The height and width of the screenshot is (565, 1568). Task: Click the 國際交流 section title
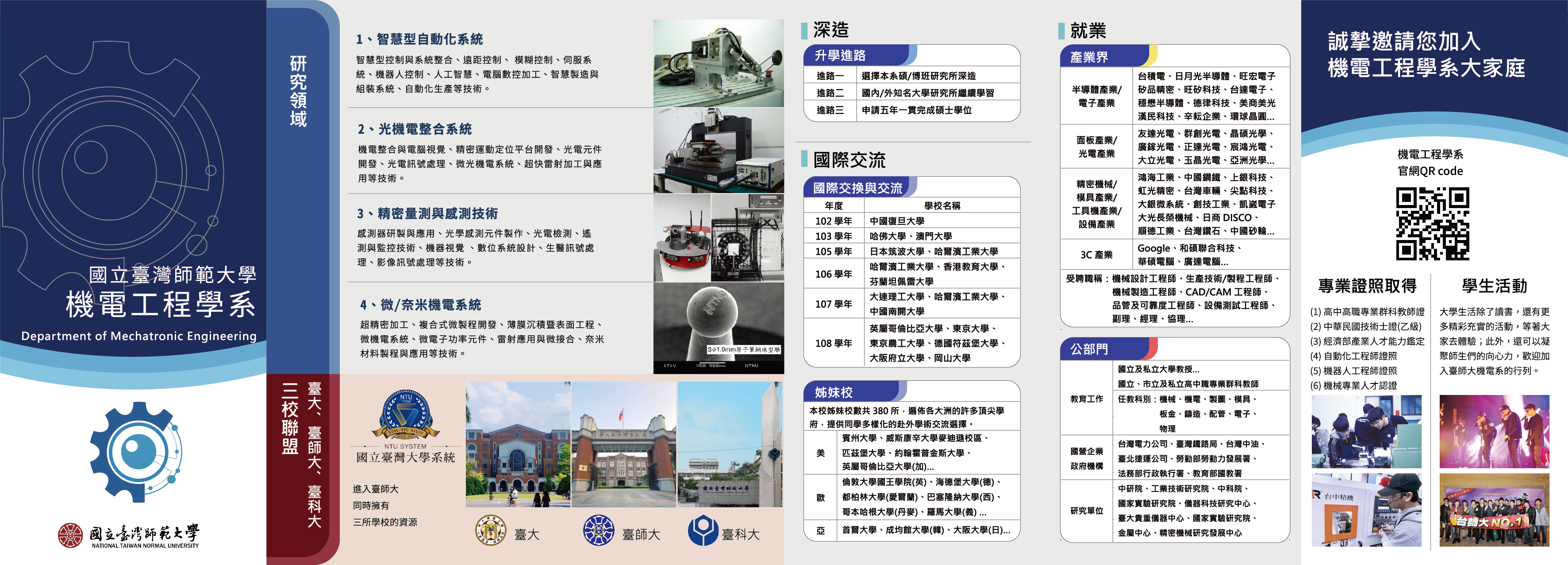[x=849, y=160]
